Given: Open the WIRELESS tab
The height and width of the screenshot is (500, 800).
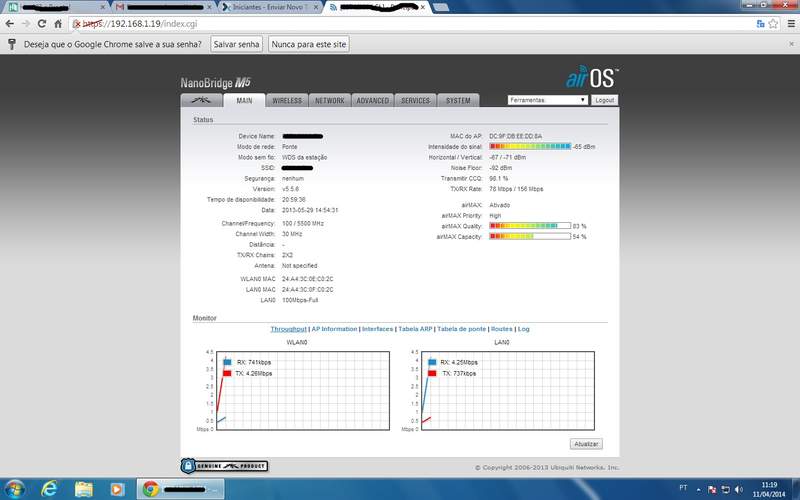Looking at the screenshot, I should [x=287, y=101].
